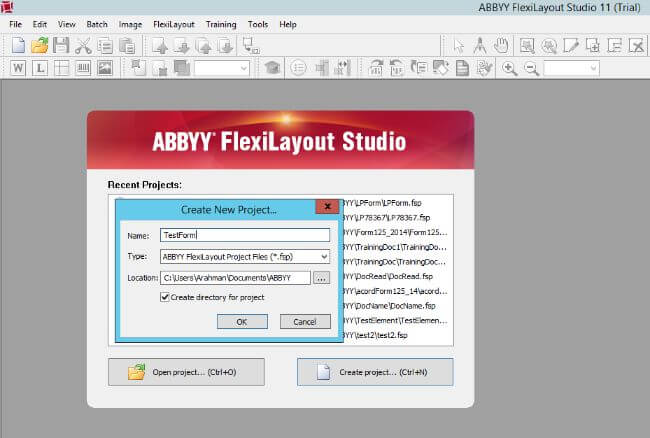Open the Edit menu
The width and height of the screenshot is (650, 438).
40,24
